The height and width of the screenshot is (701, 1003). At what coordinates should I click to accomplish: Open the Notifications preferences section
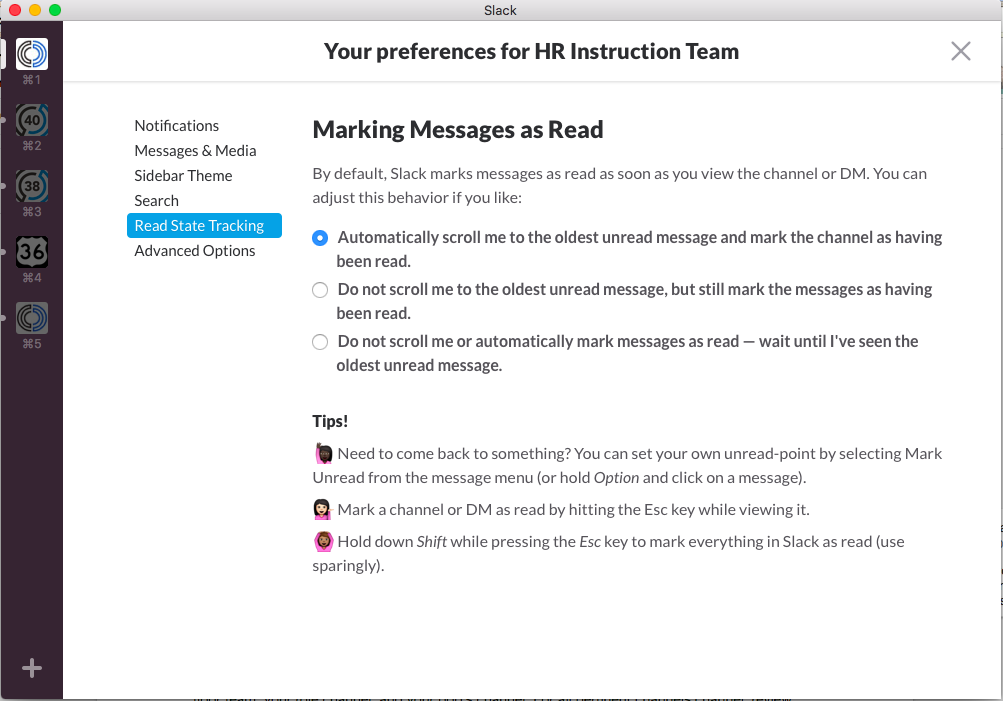click(x=177, y=125)
